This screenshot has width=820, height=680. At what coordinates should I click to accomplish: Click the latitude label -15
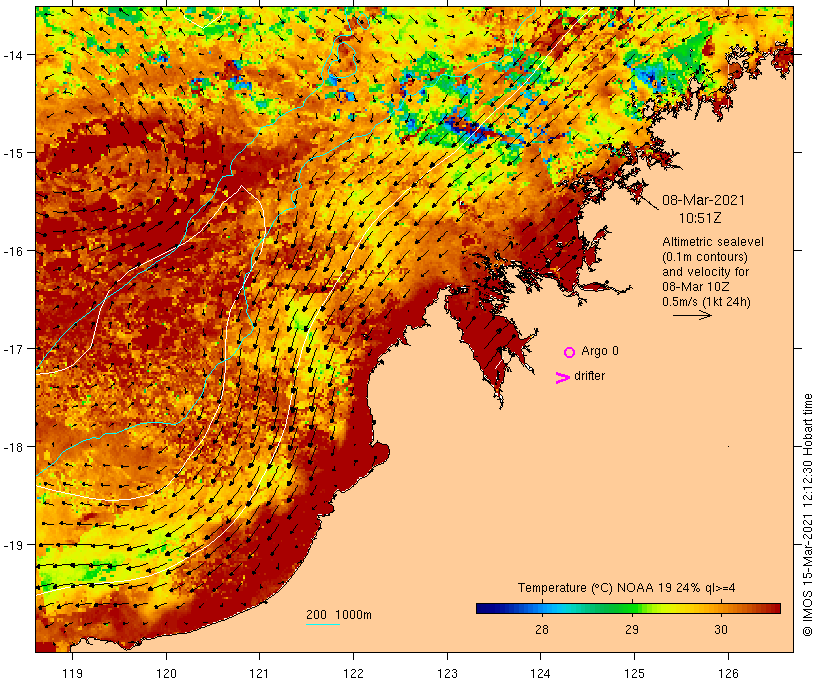[x=13, y=153]
